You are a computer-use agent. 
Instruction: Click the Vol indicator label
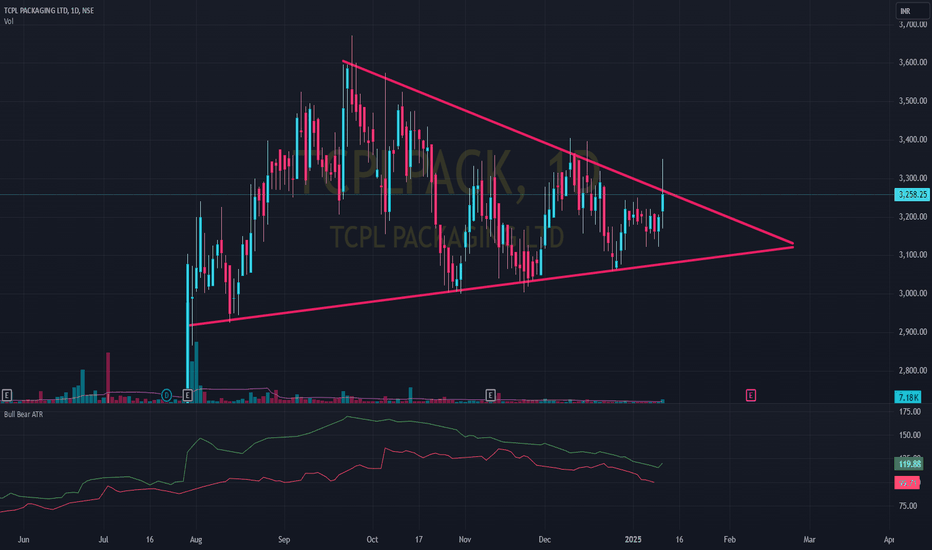tap(8, 21)
